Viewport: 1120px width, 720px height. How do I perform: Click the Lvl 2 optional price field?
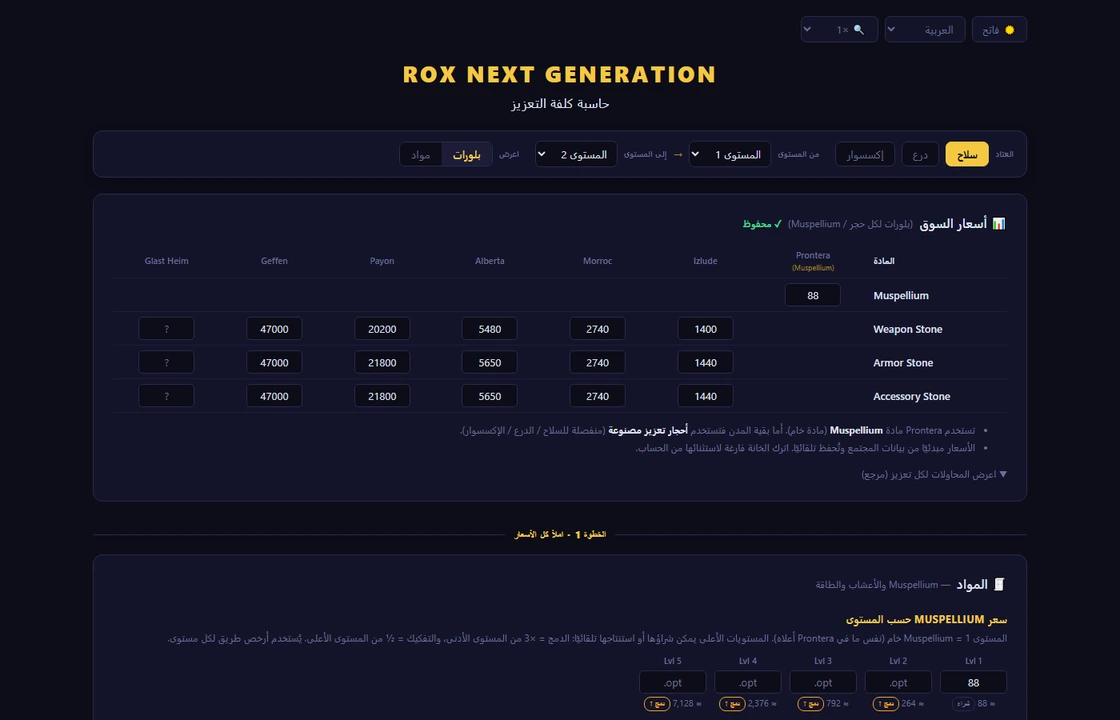(x=898, y=682)
